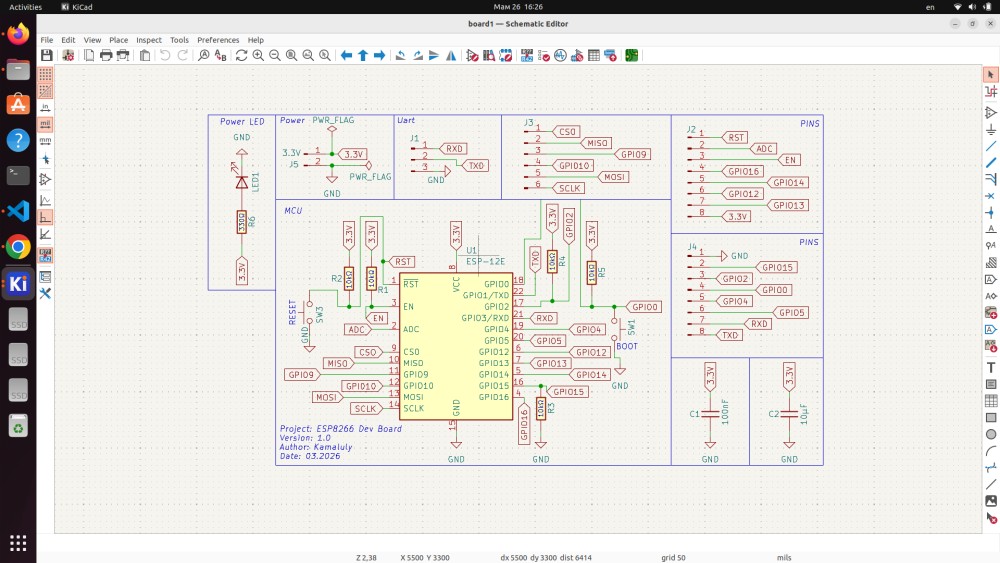Show the hierarchy navigator panel
1000x563 pixels.
pos(45,277)
